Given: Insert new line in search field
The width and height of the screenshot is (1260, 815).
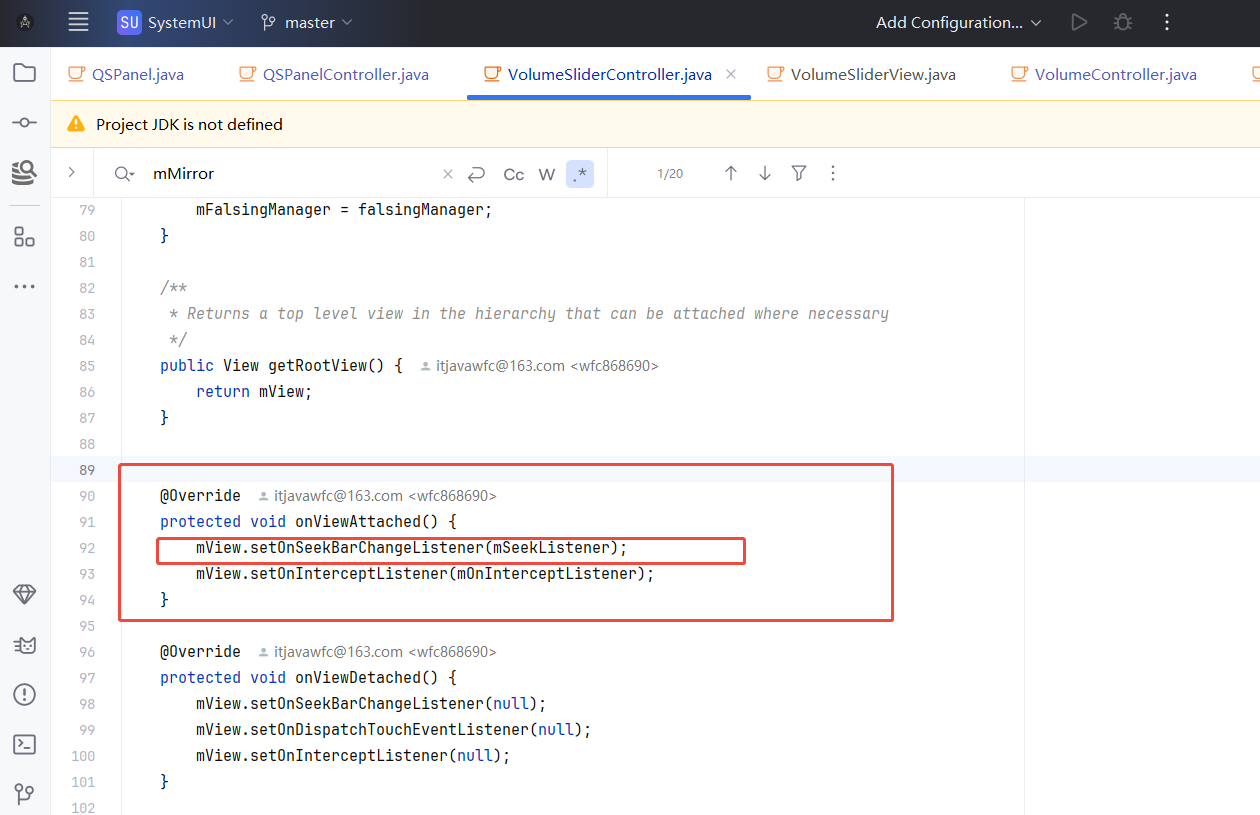Looking at the screenshot, I should coord(477,174).
